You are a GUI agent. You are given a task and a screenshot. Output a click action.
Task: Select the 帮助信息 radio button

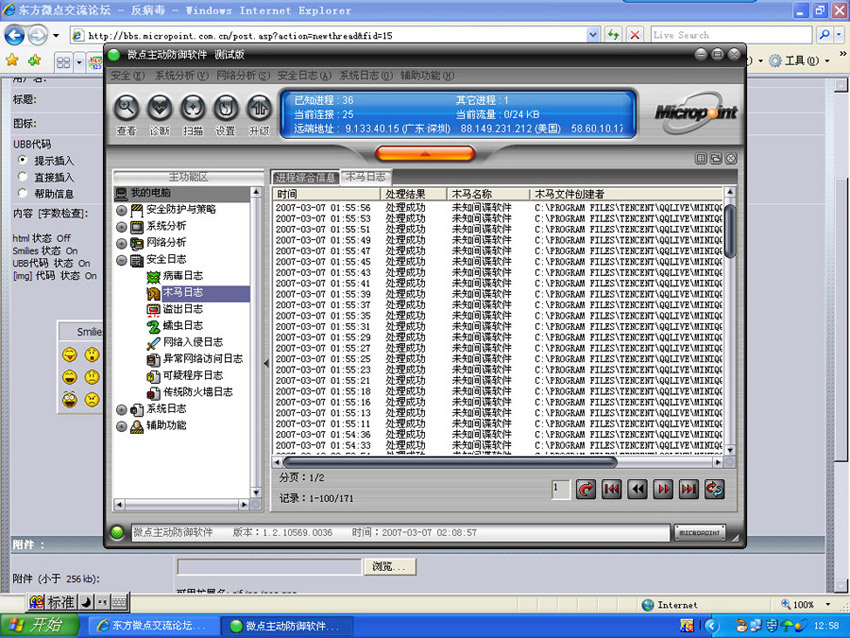click(22, 193)
